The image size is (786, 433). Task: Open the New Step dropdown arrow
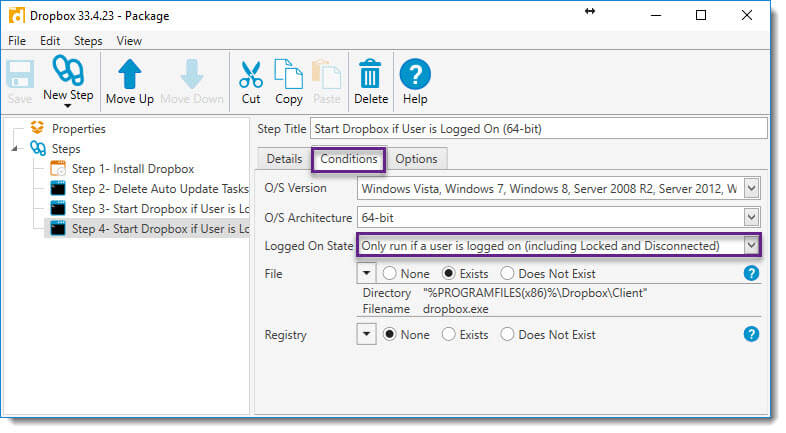pyautogui.click(x=68, y=106)
